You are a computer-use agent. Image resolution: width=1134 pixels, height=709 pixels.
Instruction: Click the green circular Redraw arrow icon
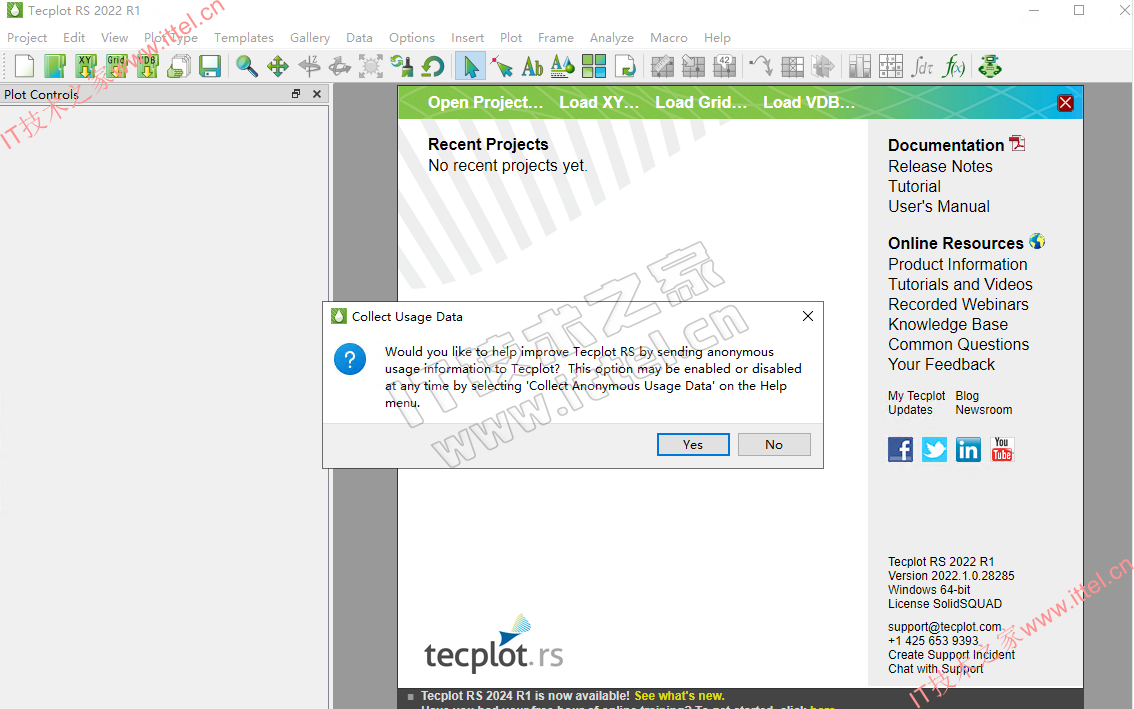coord(432,67)
